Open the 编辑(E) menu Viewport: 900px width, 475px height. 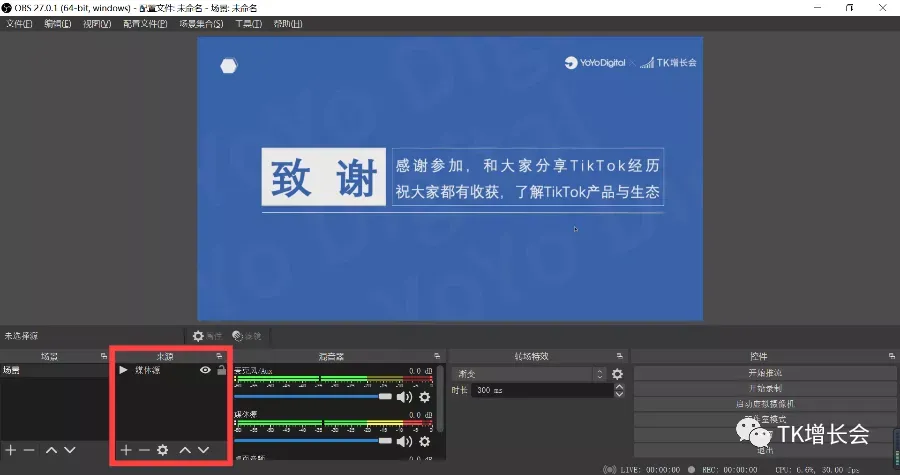tap(57, 24)
